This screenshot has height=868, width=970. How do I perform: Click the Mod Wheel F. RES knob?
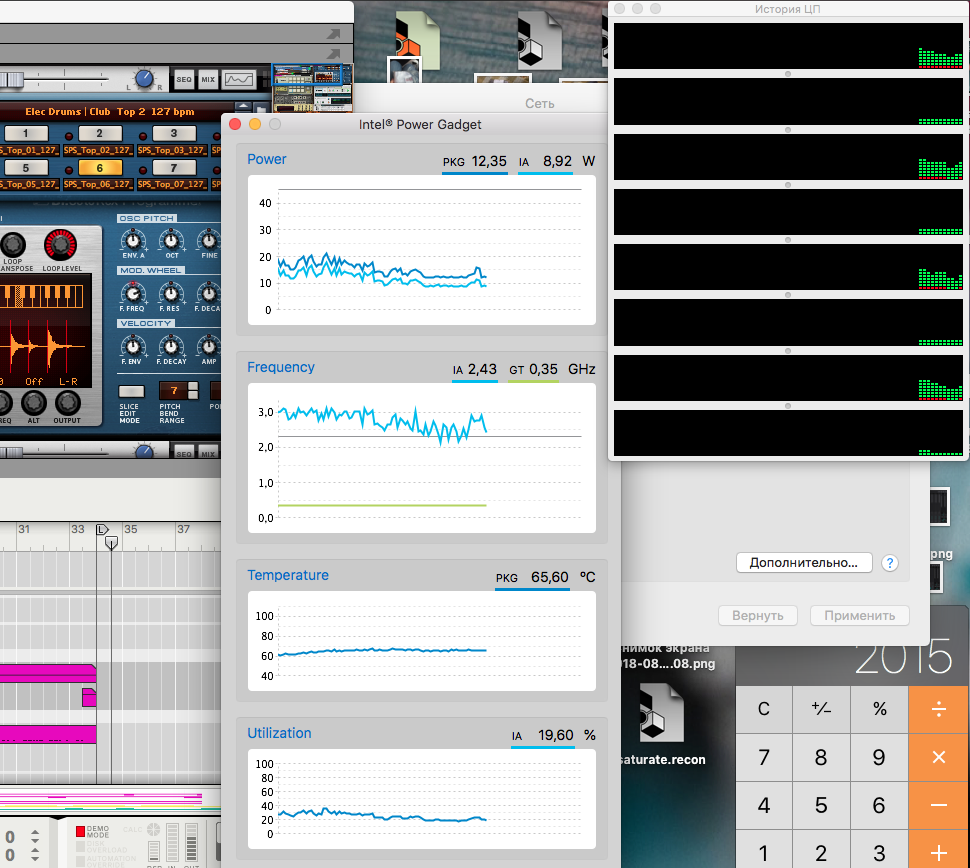(x=171, y=293)
